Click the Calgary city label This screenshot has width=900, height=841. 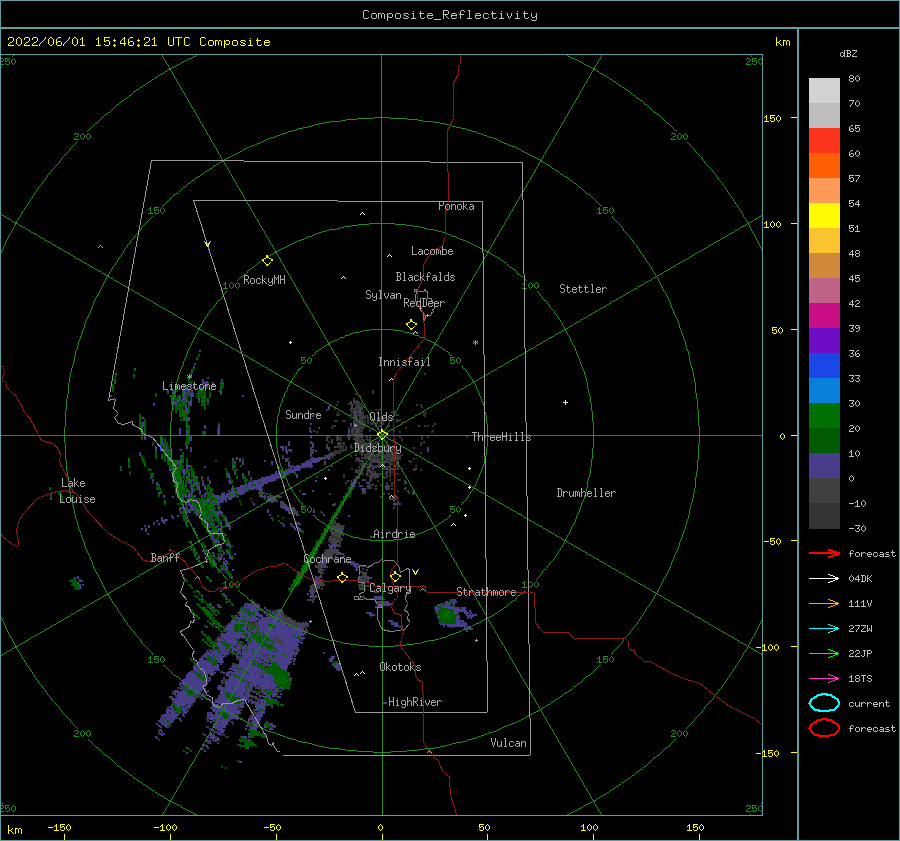pyautogui.click(x=390, y=588)
